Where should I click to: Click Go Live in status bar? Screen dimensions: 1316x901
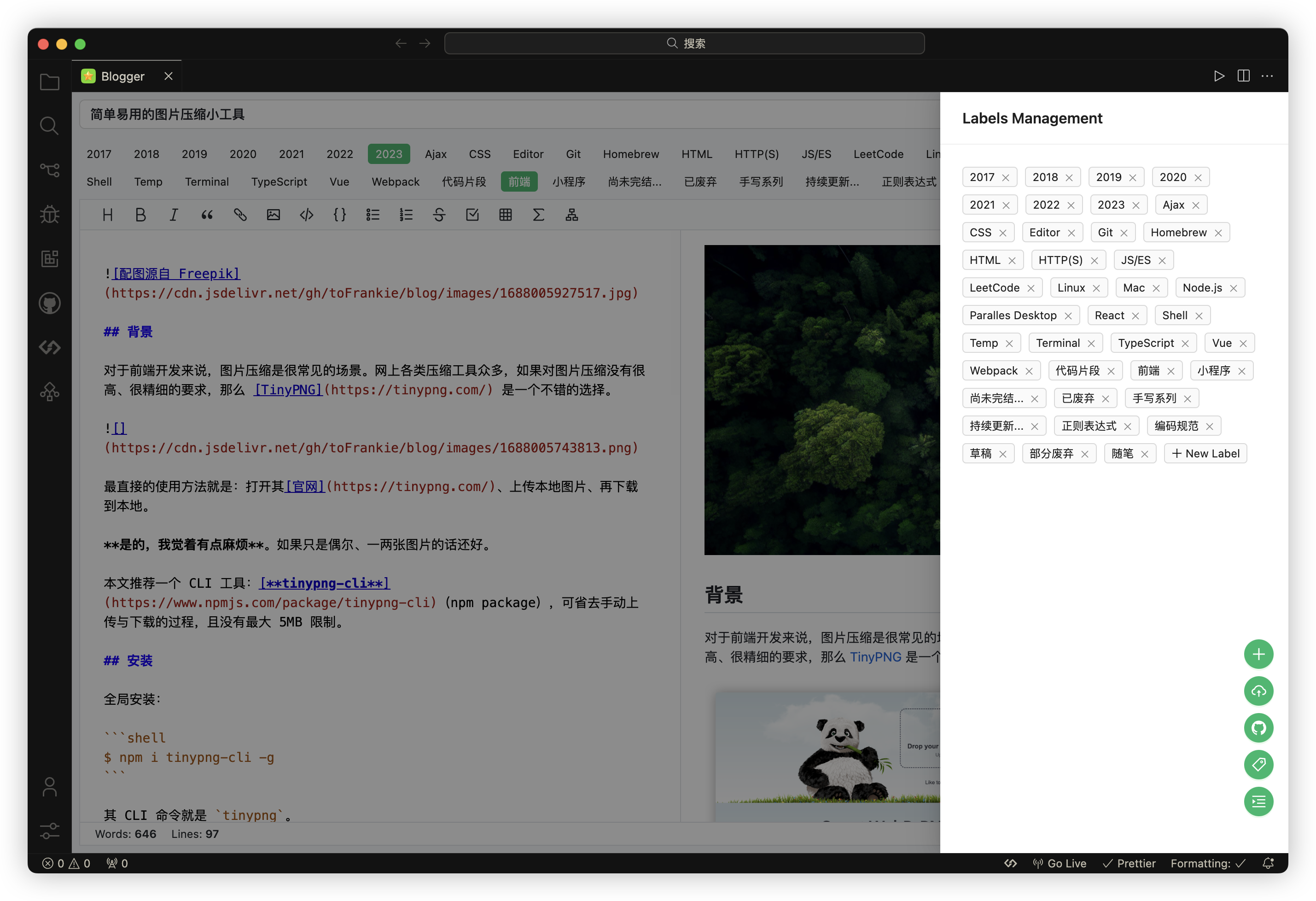1059,863
